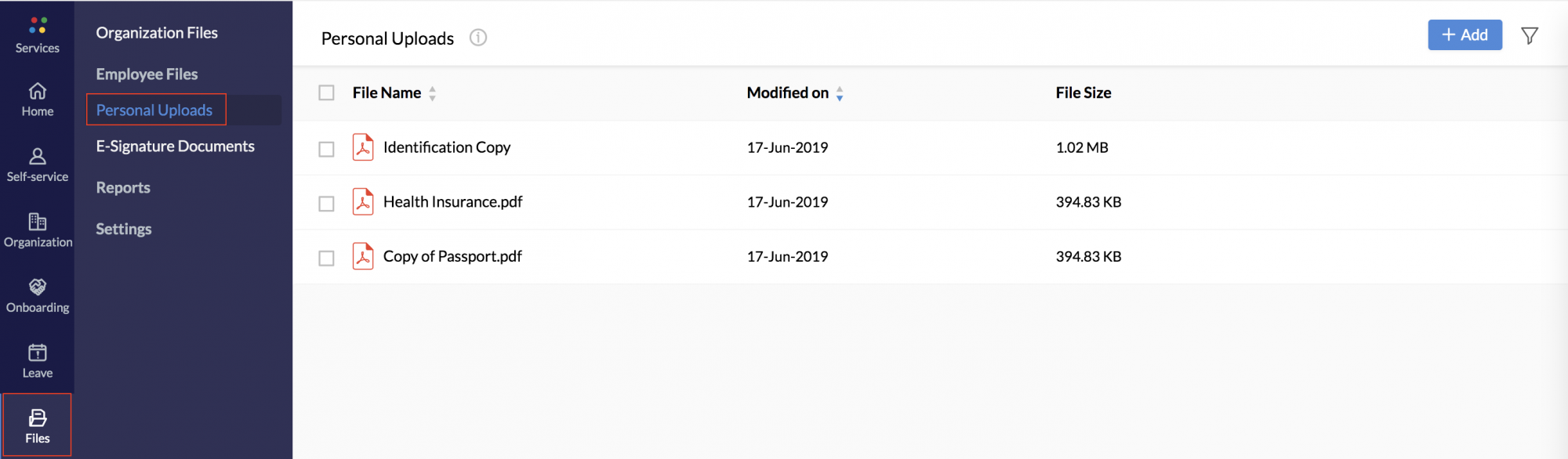Switch to Employee Files
The image size is (1568, 459).
click(x=147, y=74)
